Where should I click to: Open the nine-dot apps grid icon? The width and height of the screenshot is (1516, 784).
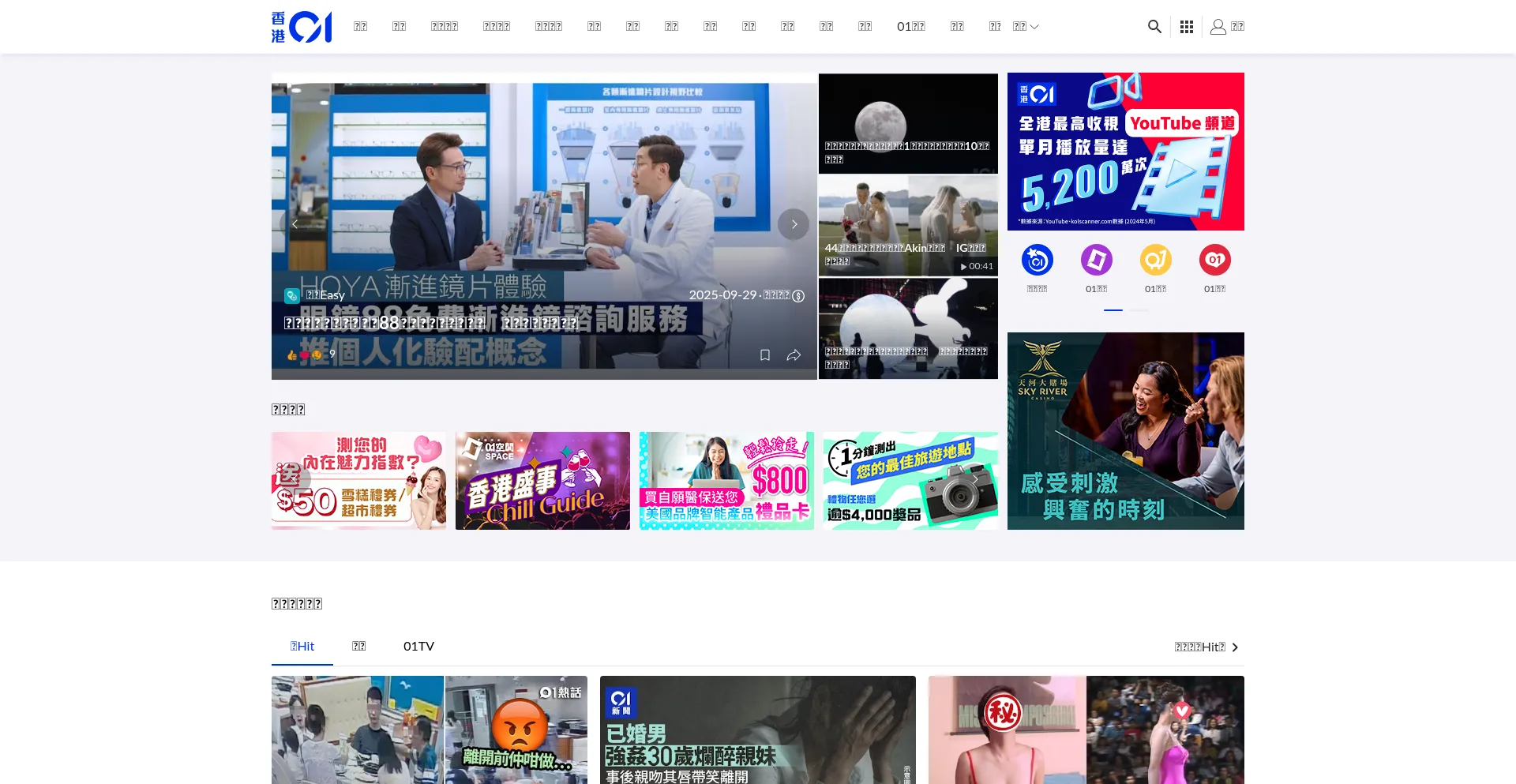click(x=1186, y=27)
